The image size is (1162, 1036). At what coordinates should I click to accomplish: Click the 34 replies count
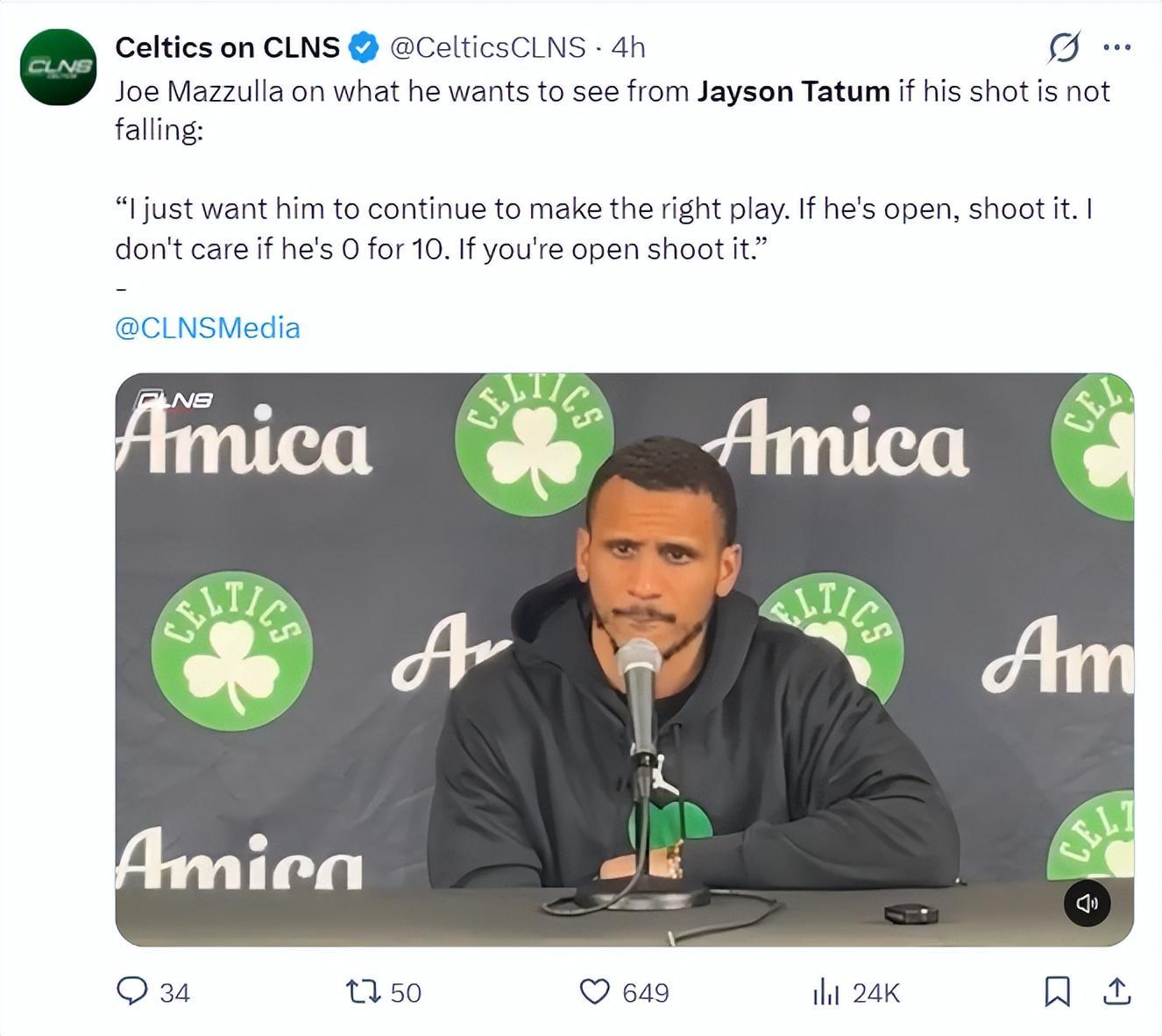click(x=174, y=993)
